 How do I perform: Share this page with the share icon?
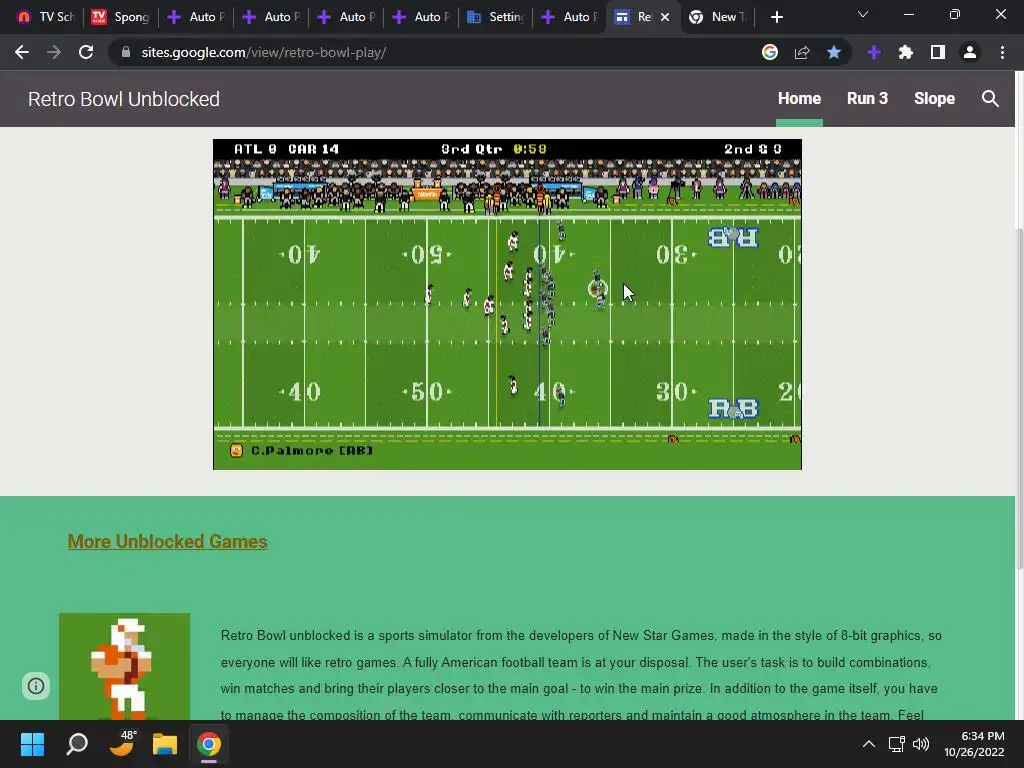pyautogui.click(x=802, y=52)
